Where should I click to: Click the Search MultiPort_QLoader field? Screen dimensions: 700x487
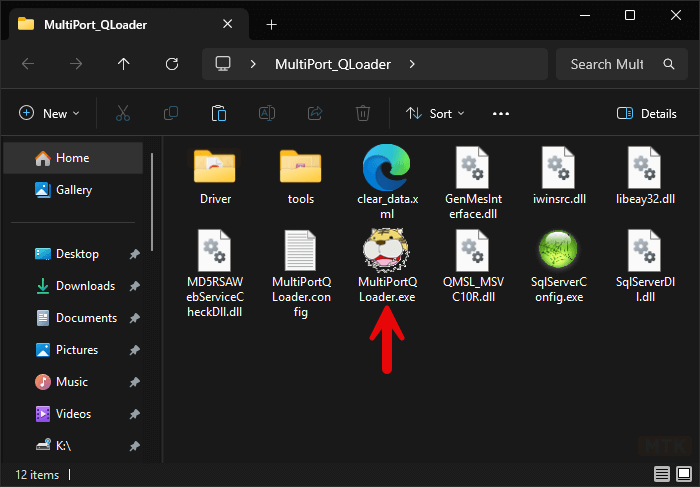pyautogui.click(x=607, y=64)
